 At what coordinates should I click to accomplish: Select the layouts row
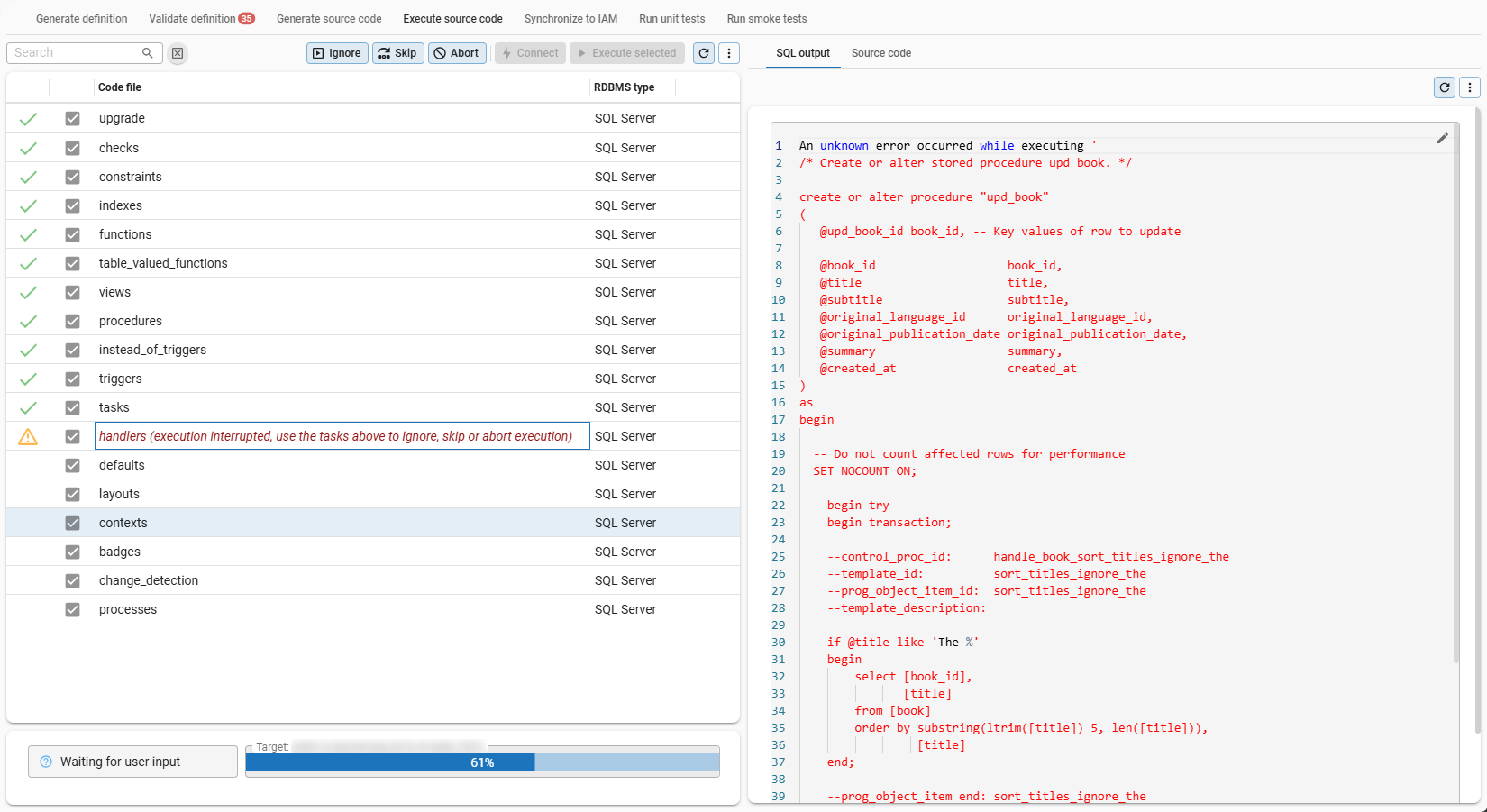tap(373, 494)
